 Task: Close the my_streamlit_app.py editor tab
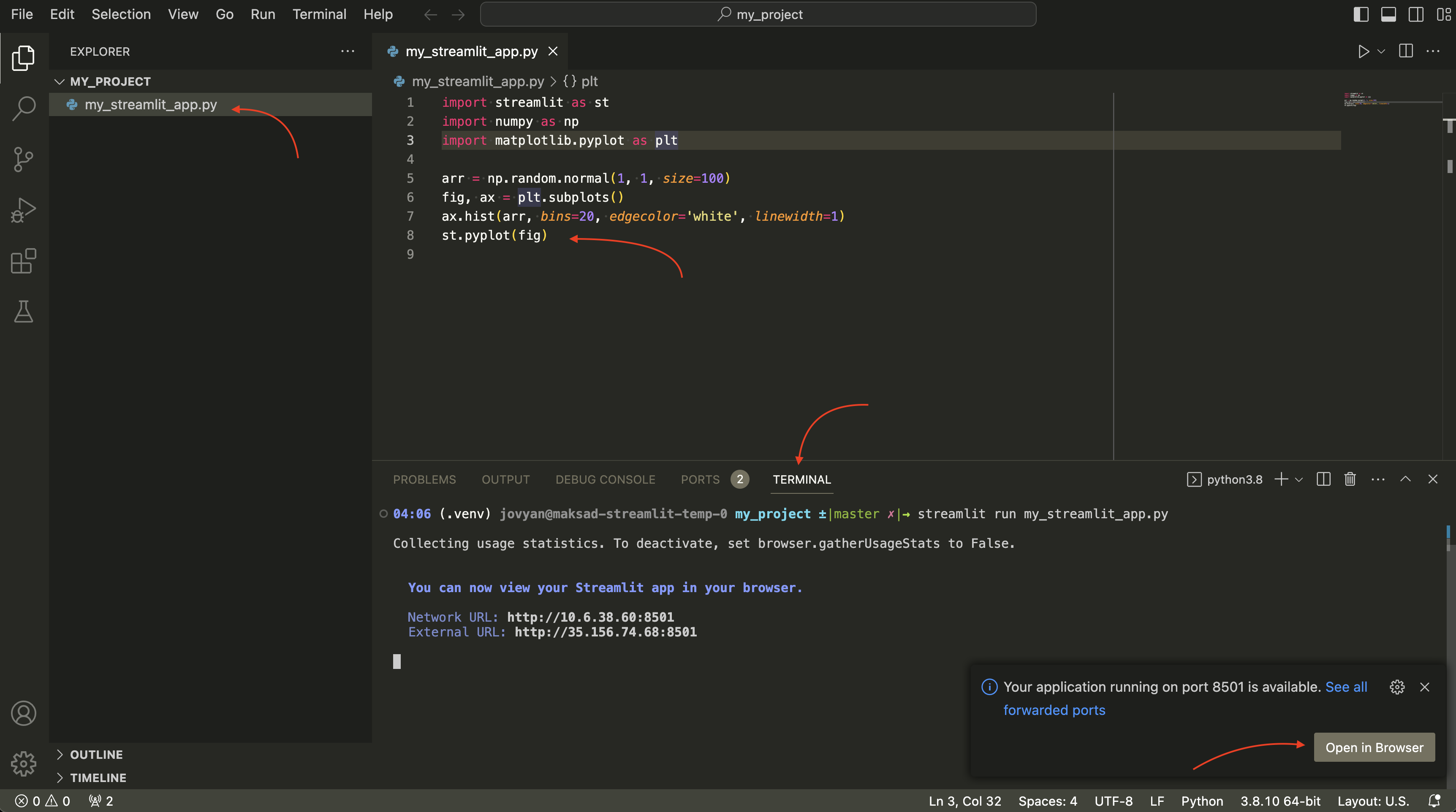coord(553,51)
